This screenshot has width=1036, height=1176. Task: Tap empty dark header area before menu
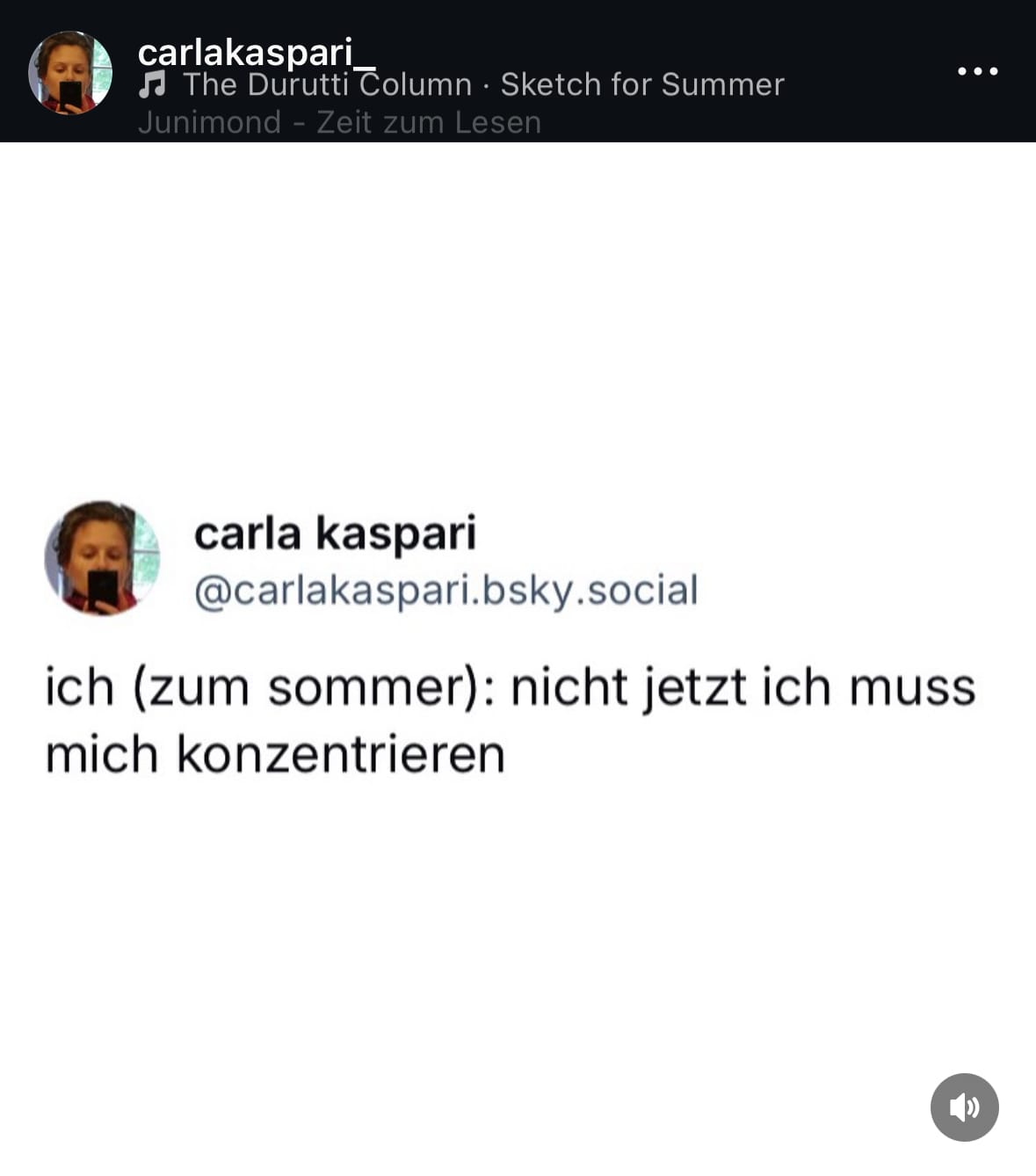870,71
